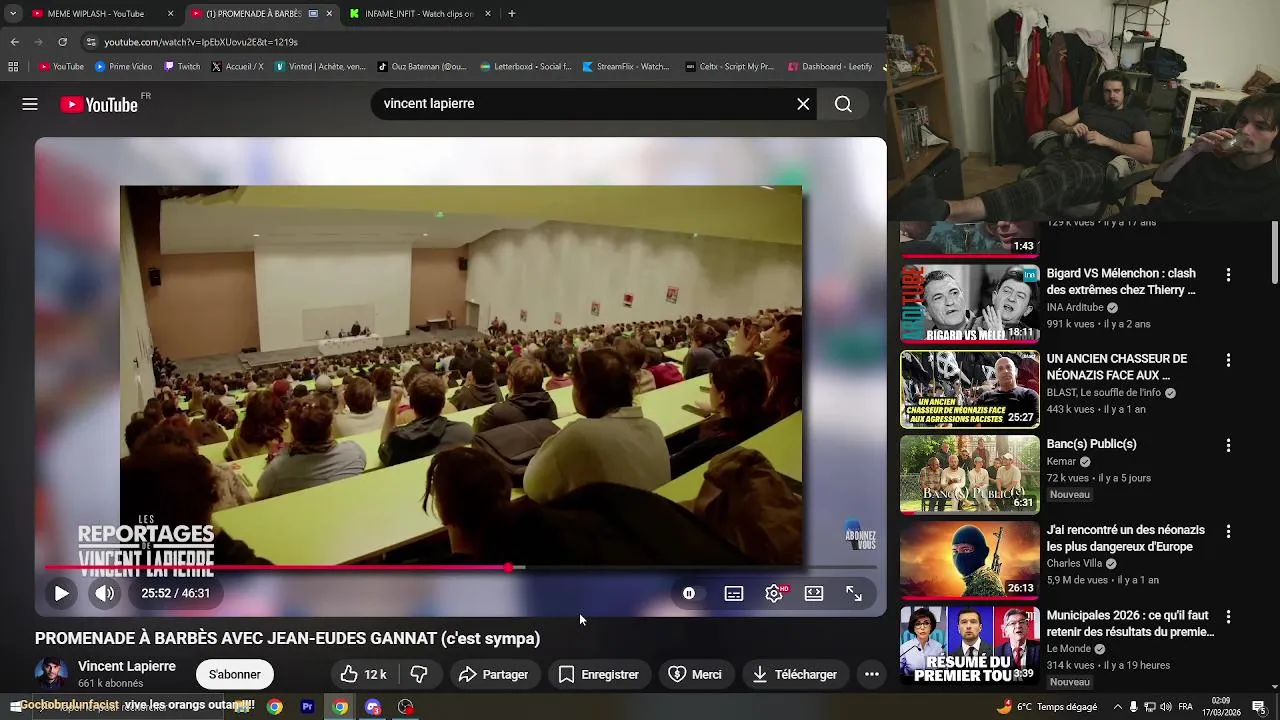
Task: Play the video
Action: point(61,593)
